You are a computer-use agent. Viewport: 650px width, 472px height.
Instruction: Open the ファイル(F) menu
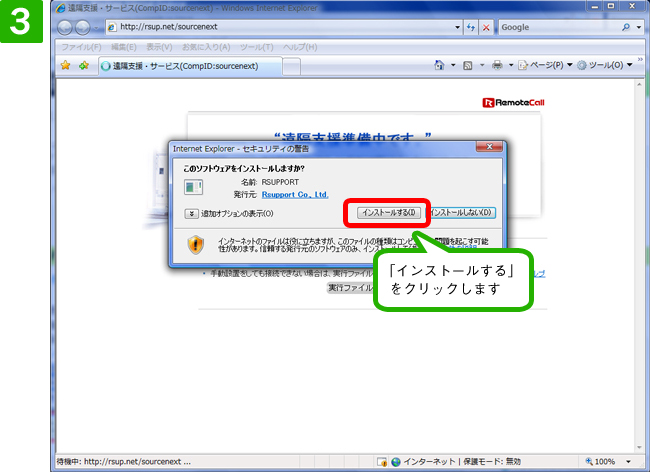click(81, 47)
